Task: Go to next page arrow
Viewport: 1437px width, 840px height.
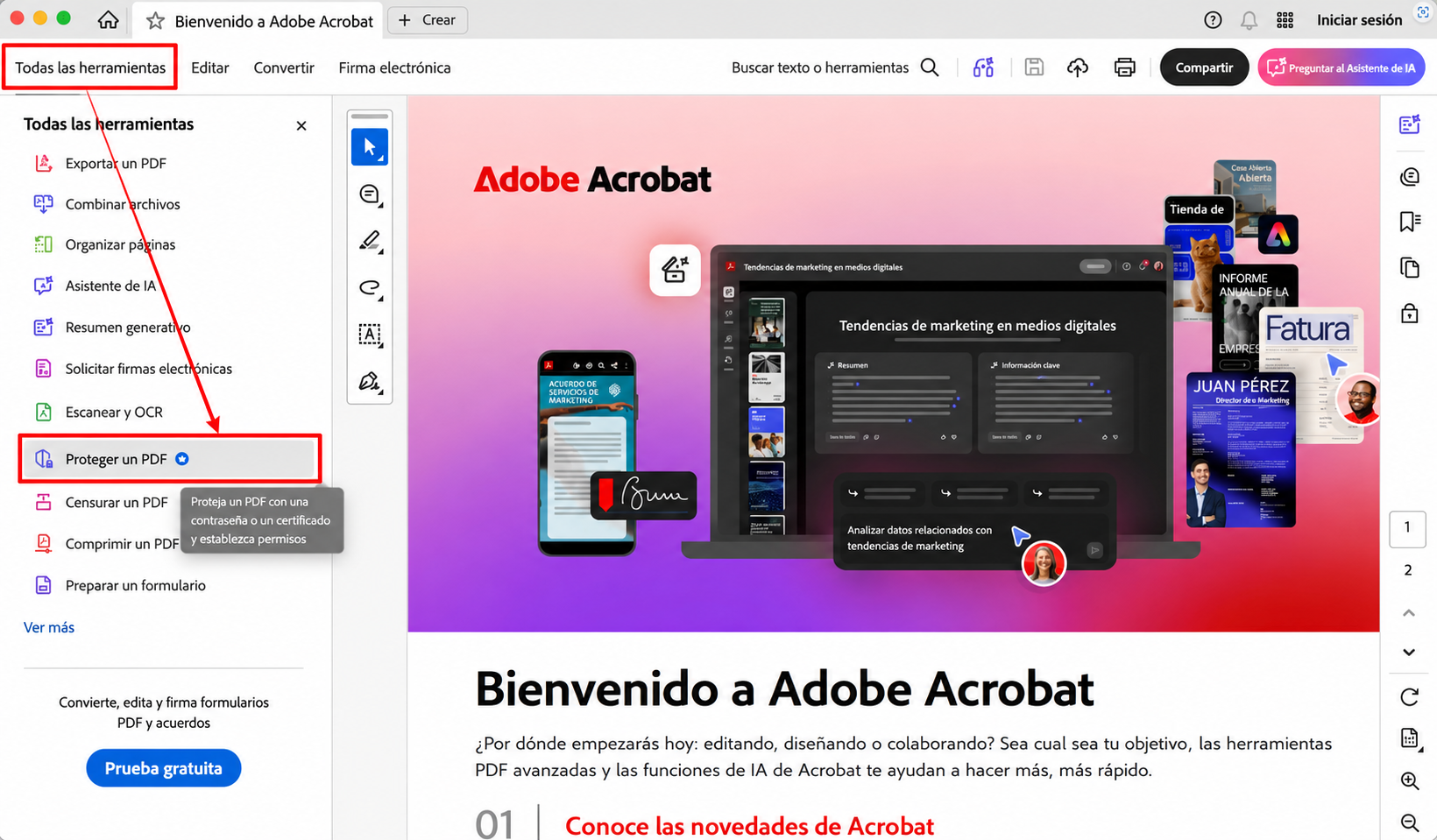Action: pyautogui.click(x=1408, y=652)
